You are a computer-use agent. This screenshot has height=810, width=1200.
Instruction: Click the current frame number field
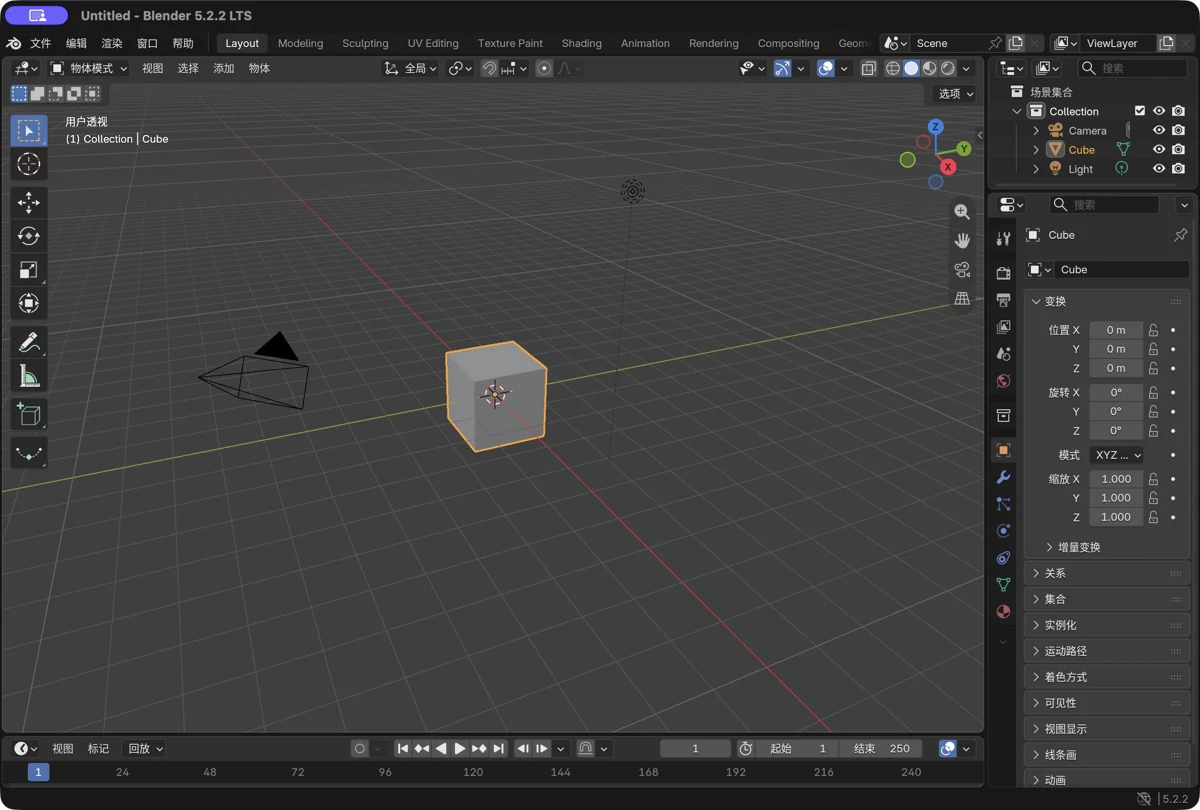[x=695, y=748]
